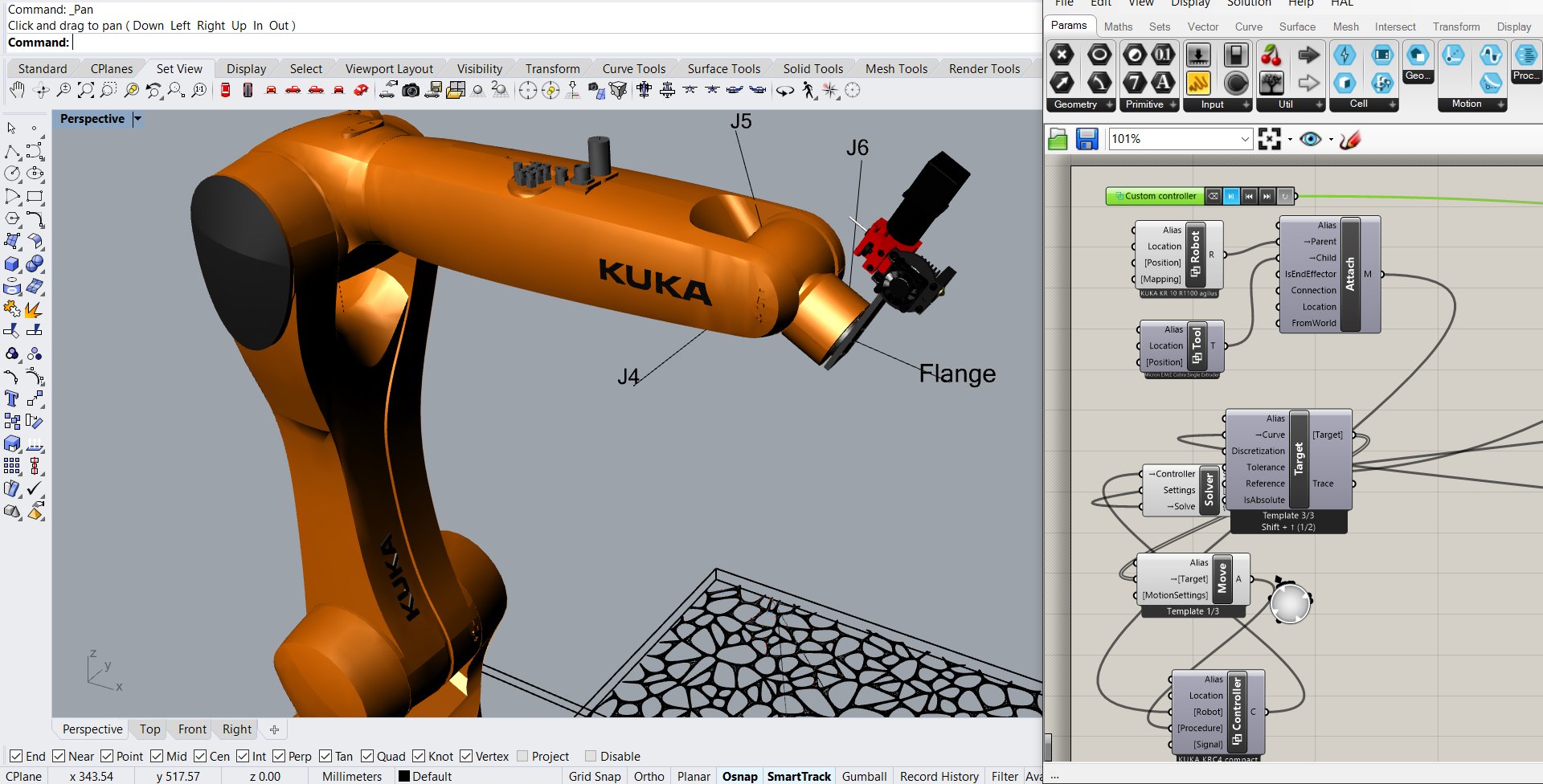Select the Pan hand tool in Rhino toolbar

(x=17, y=90)
